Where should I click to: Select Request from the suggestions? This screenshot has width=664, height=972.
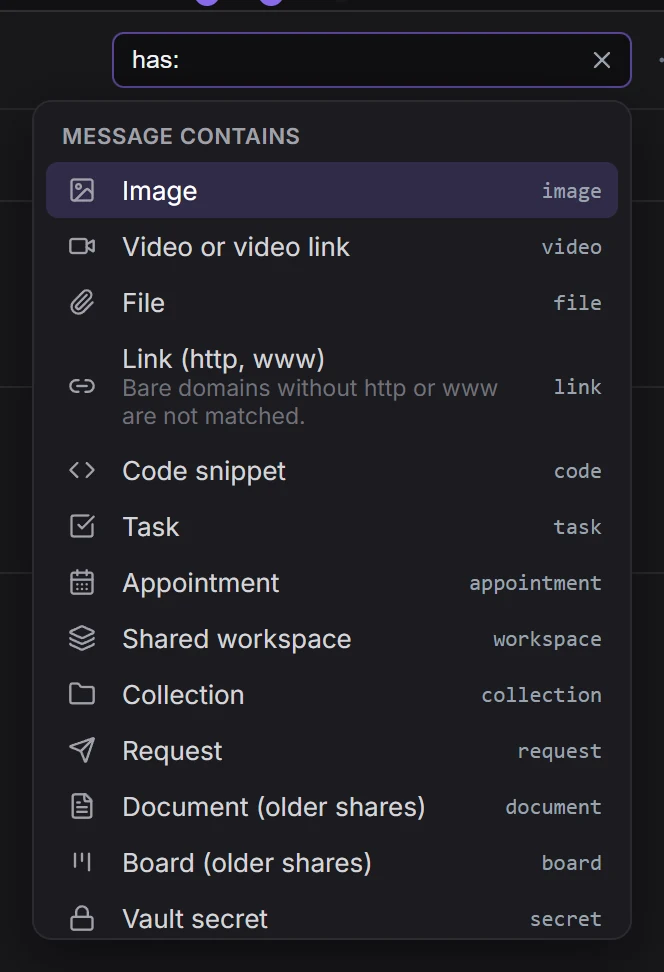(332, 751)
